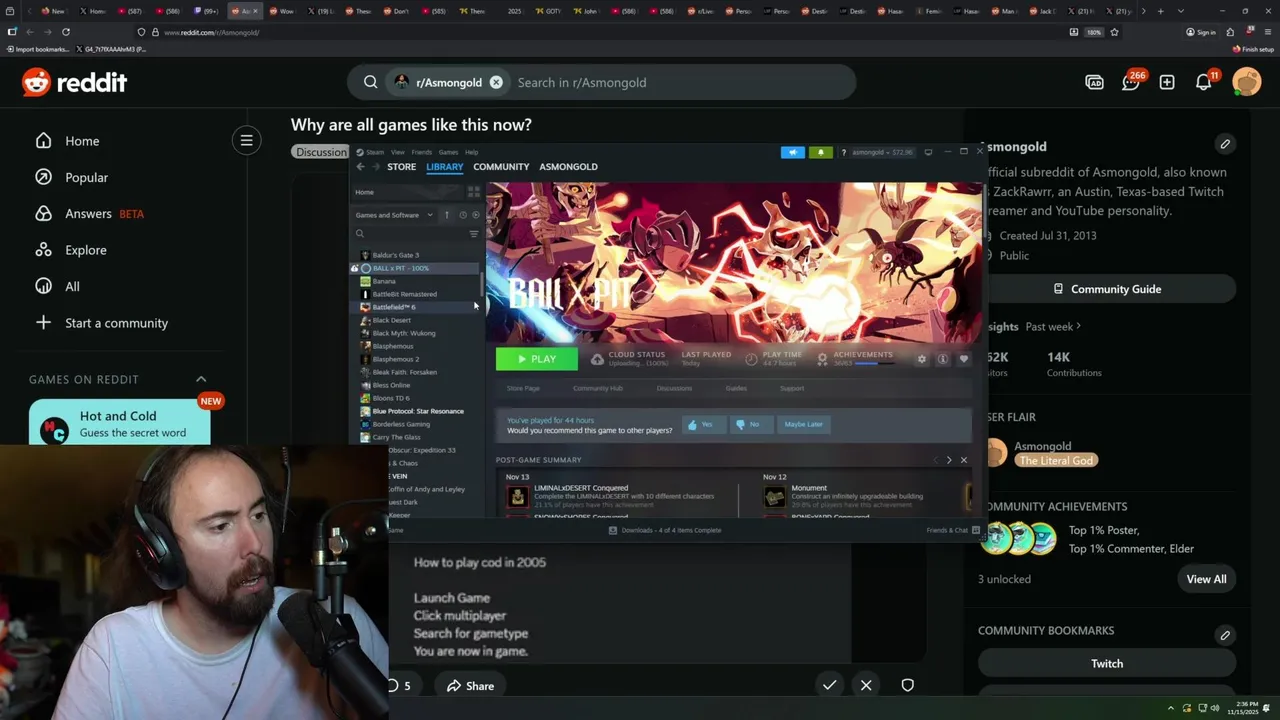Image resolution: width=1280 pixels, height=720 pixels.
Task: Open mod shield icon under the post
Action: coord(907,685)
